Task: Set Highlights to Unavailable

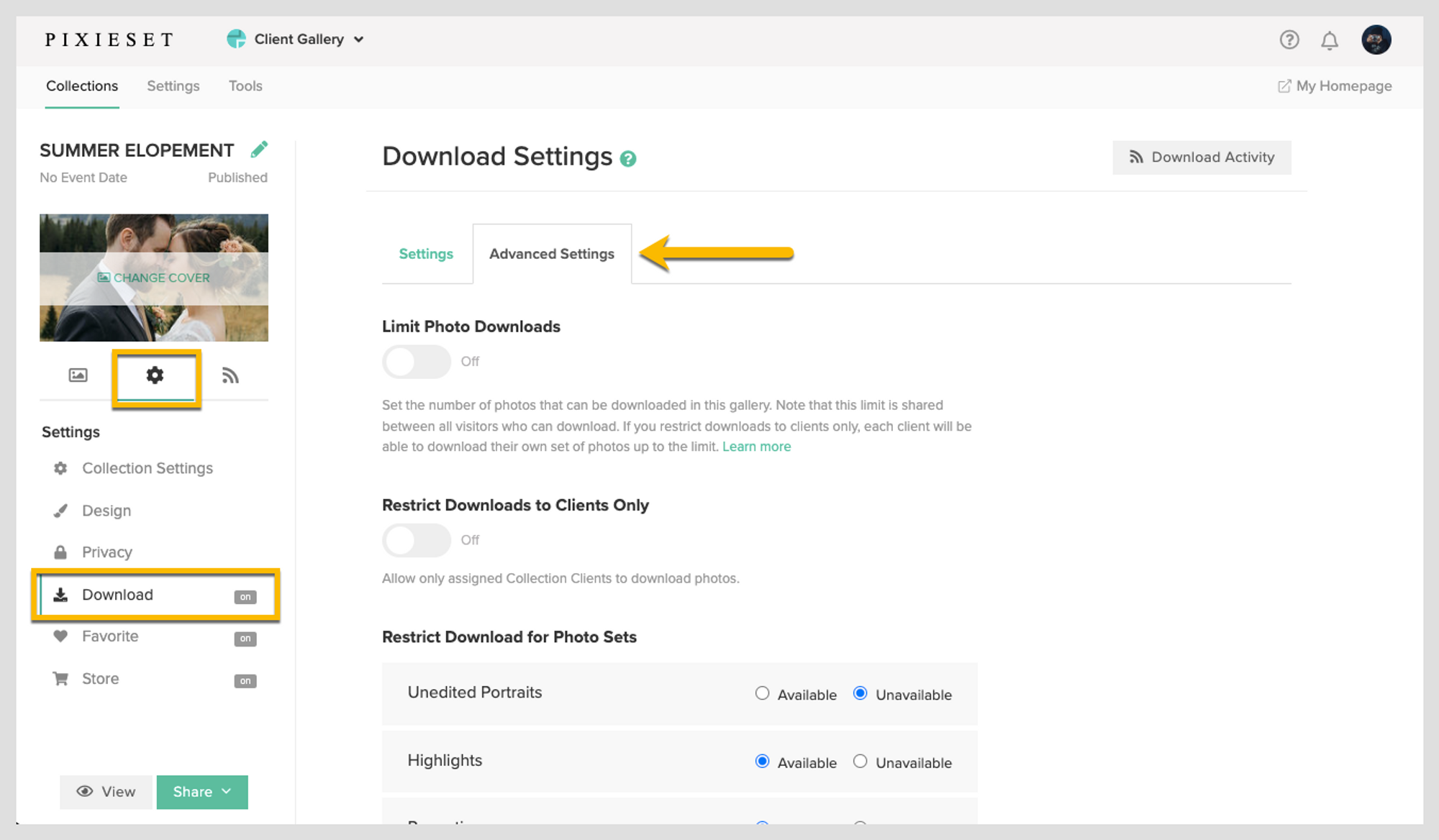Action: coord(860,762)
